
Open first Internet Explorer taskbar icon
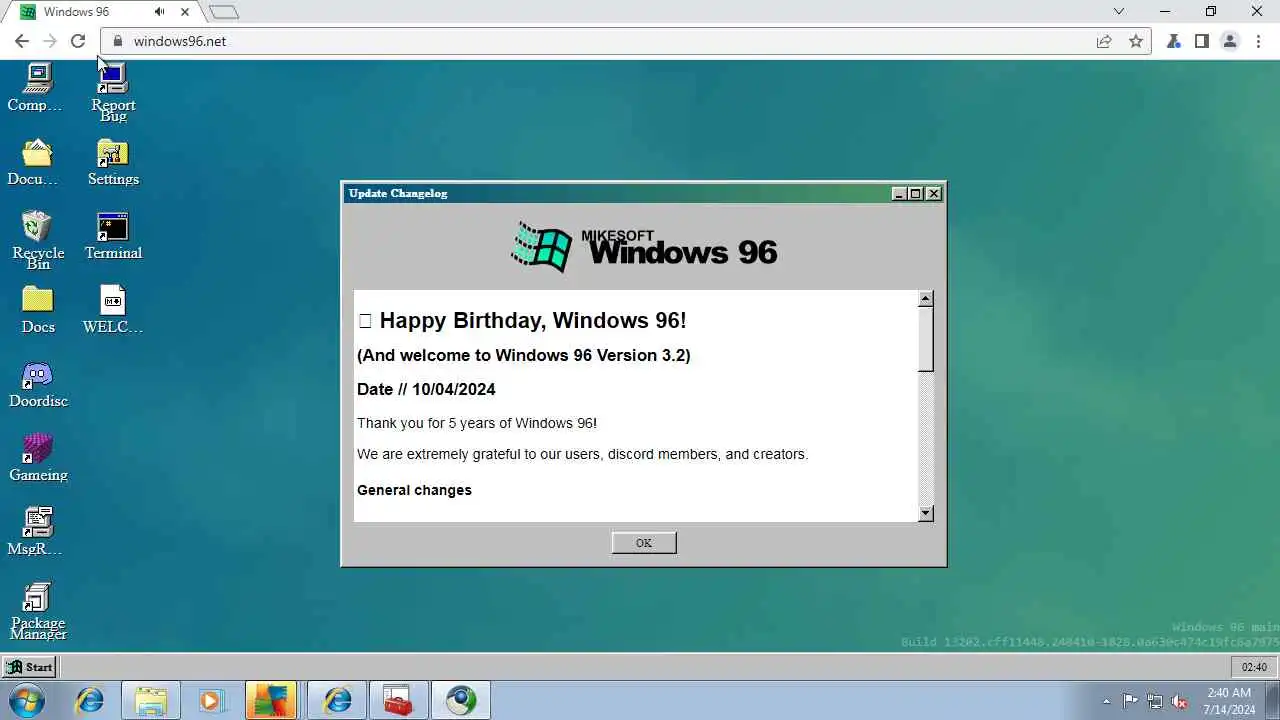tap(90, 700)
